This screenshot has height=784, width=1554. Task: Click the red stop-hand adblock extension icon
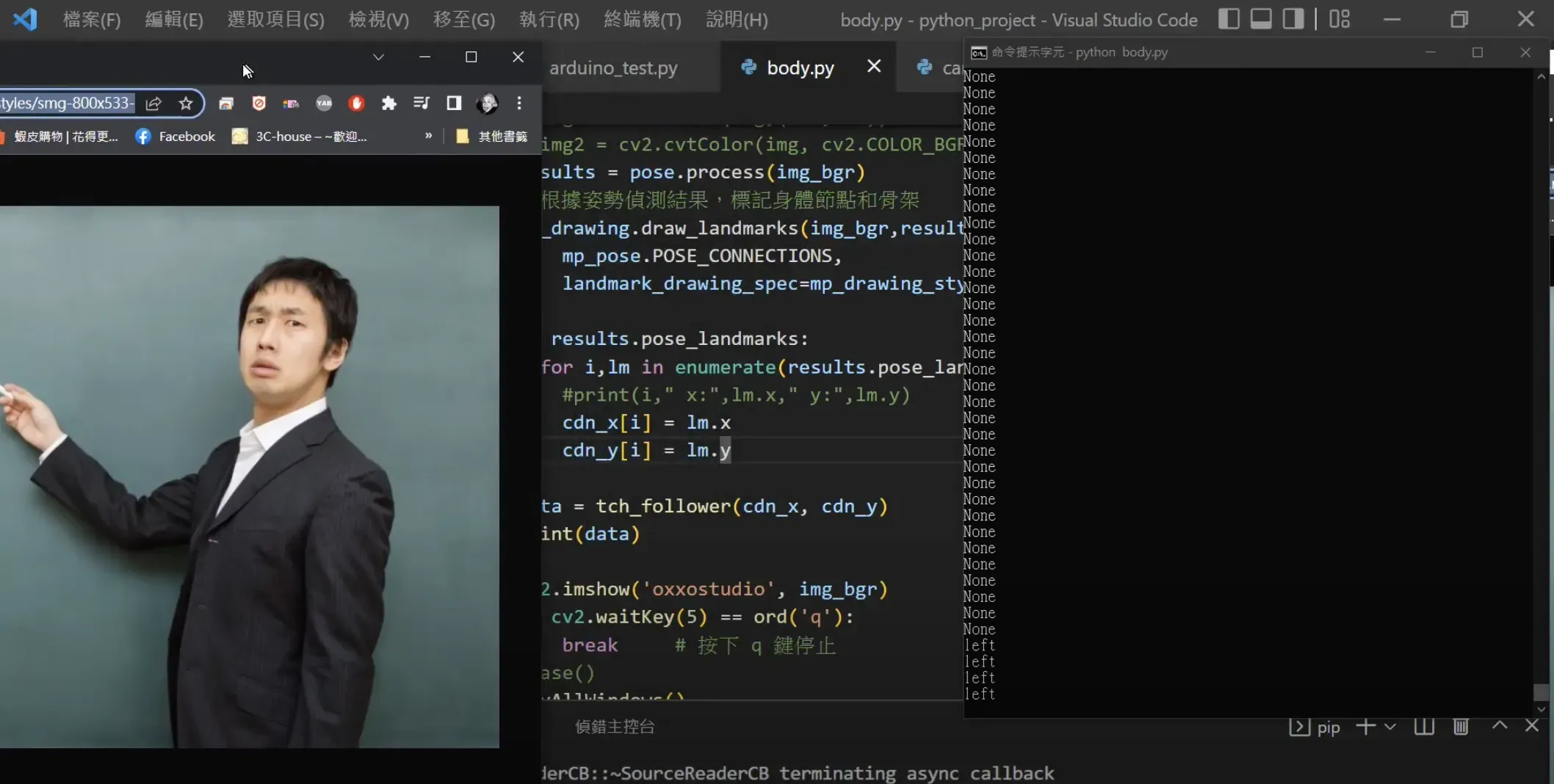(356, 104)
